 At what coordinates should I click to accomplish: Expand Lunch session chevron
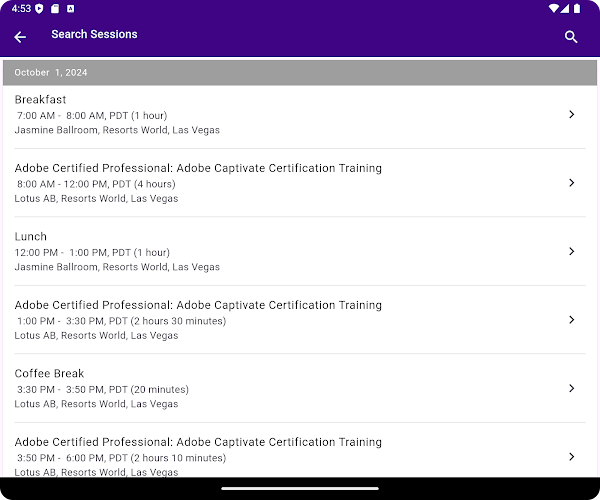pos(571,251)
